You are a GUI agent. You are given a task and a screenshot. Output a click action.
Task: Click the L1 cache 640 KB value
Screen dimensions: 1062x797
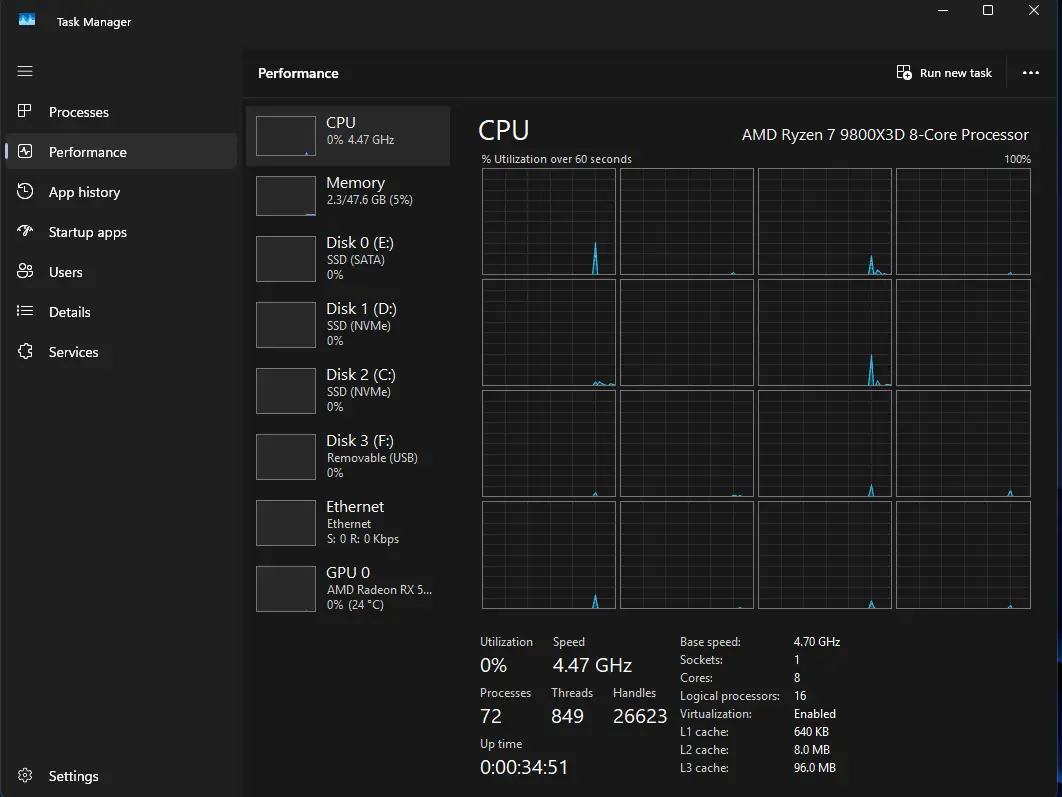click(x=811, y=731)
